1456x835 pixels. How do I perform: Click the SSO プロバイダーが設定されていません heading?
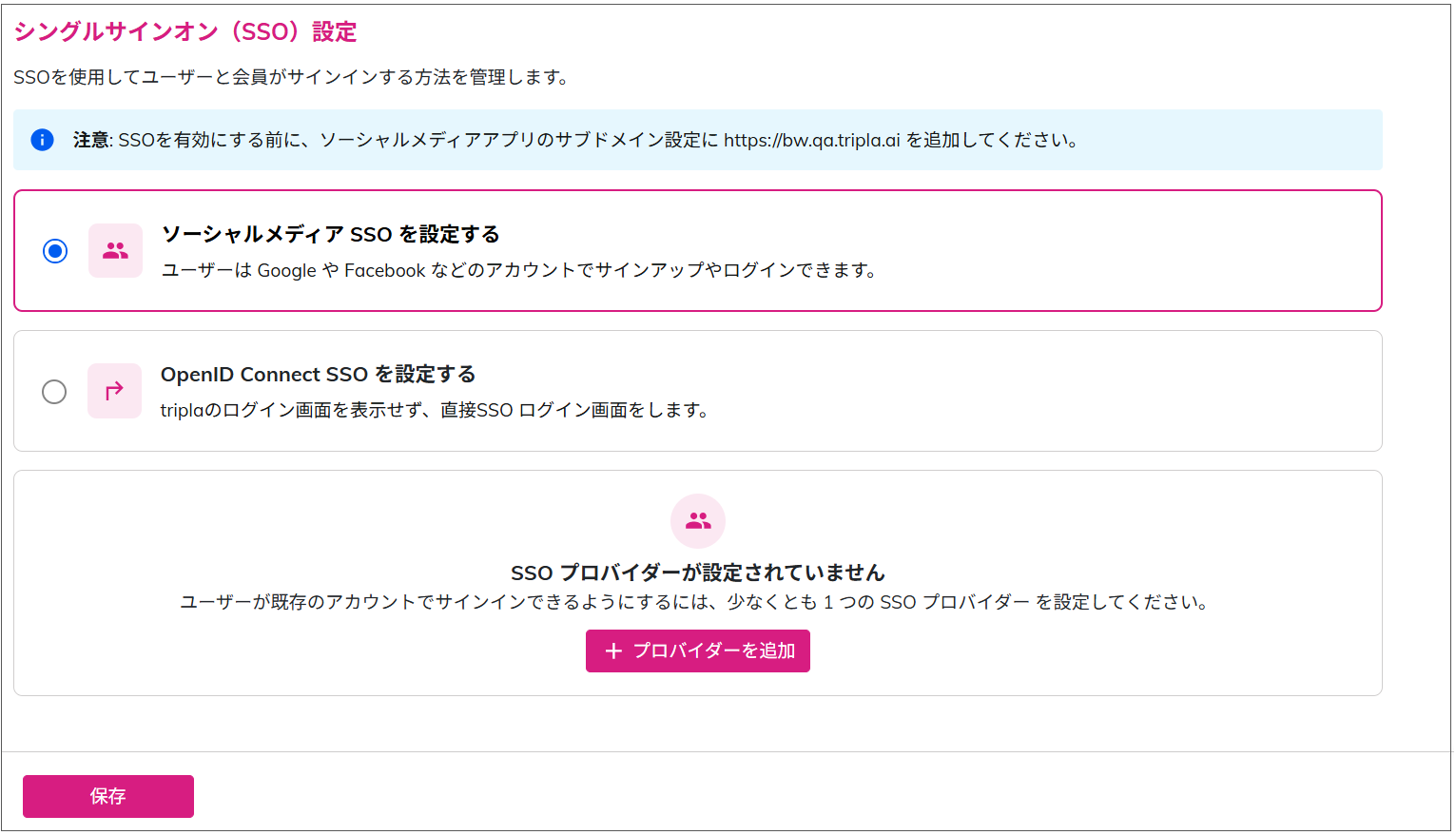click(x=698, y=573)
